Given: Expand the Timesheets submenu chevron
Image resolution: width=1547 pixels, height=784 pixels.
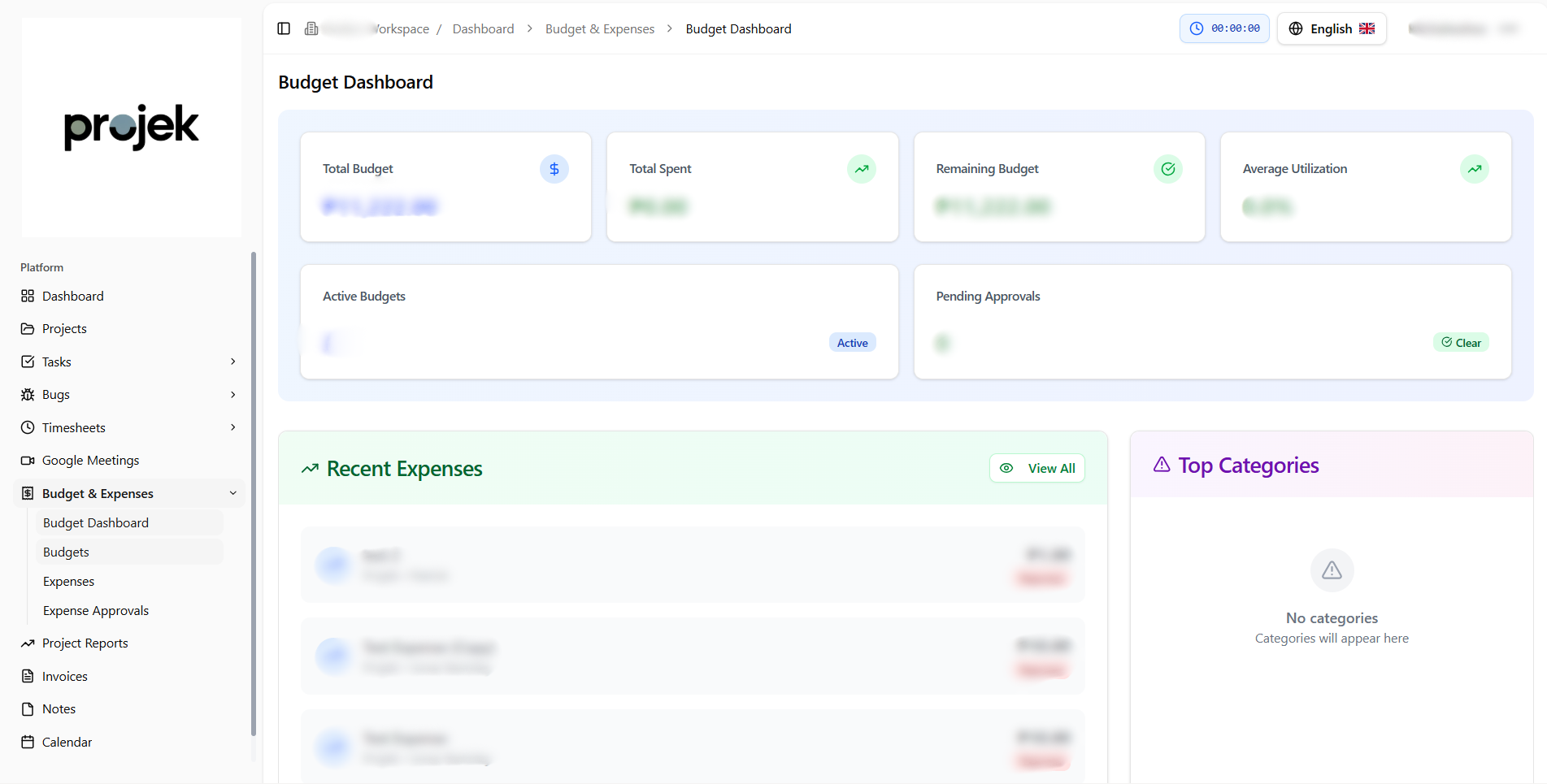Looking at the screenshot, I should click(x=233, y=427).
